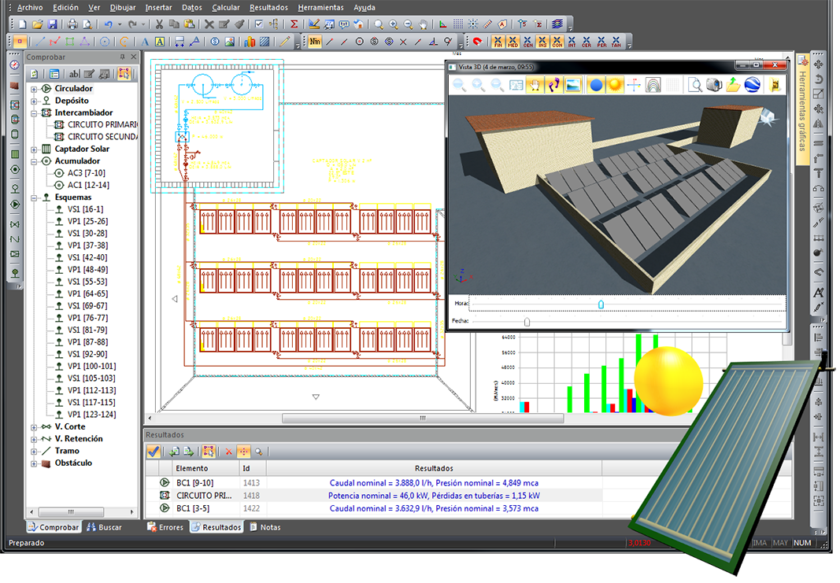The image size is (840, 583).
Task: Expand the Intercambiador node in Comprobar panel
Action: [x=32, y=112]
